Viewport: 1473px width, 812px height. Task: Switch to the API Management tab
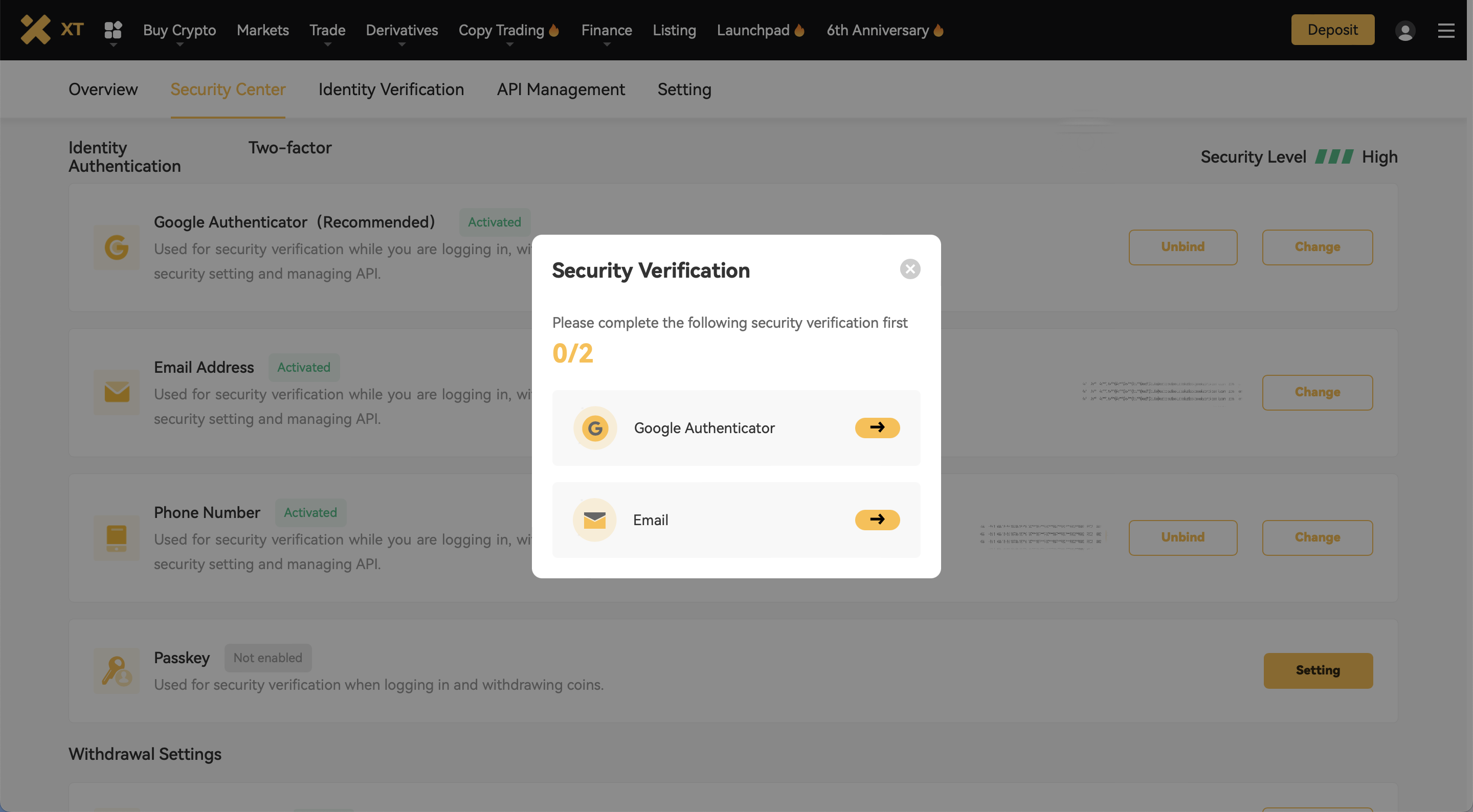561,90
